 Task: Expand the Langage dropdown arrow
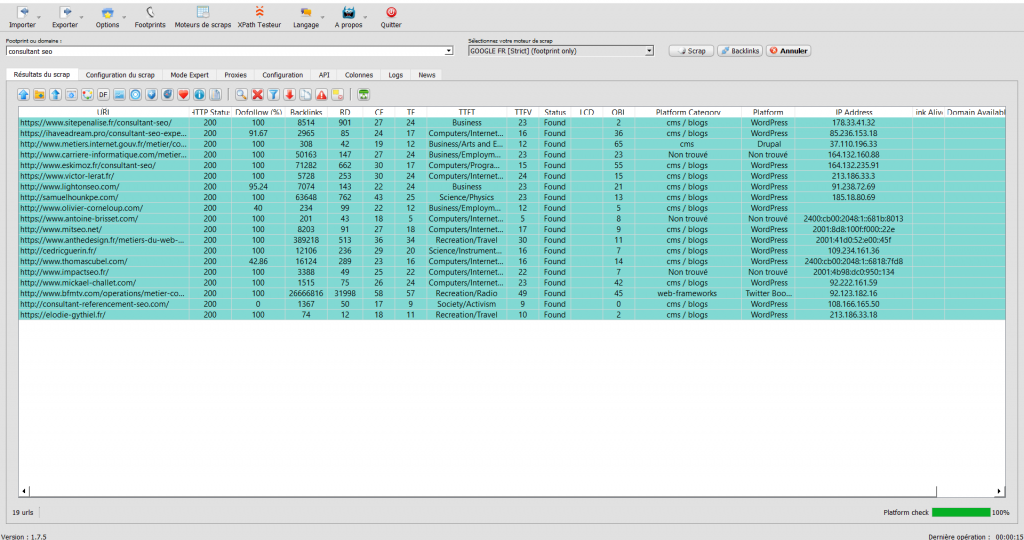[323, 18]
